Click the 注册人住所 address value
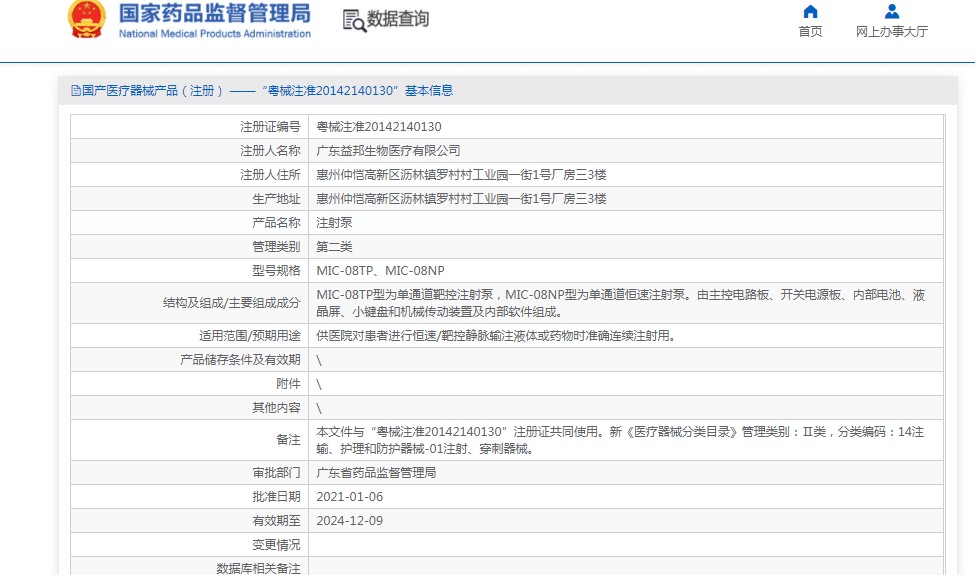Viewport: 975px width, 575px height. coord(461,175)
